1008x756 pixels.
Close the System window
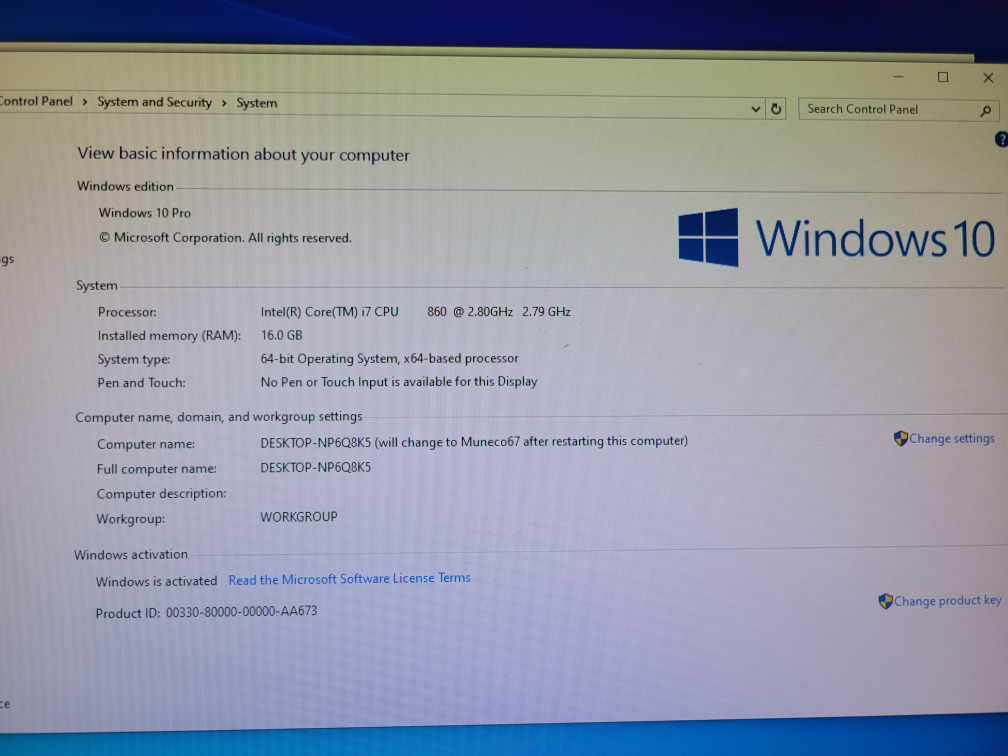tap(988, 78)
